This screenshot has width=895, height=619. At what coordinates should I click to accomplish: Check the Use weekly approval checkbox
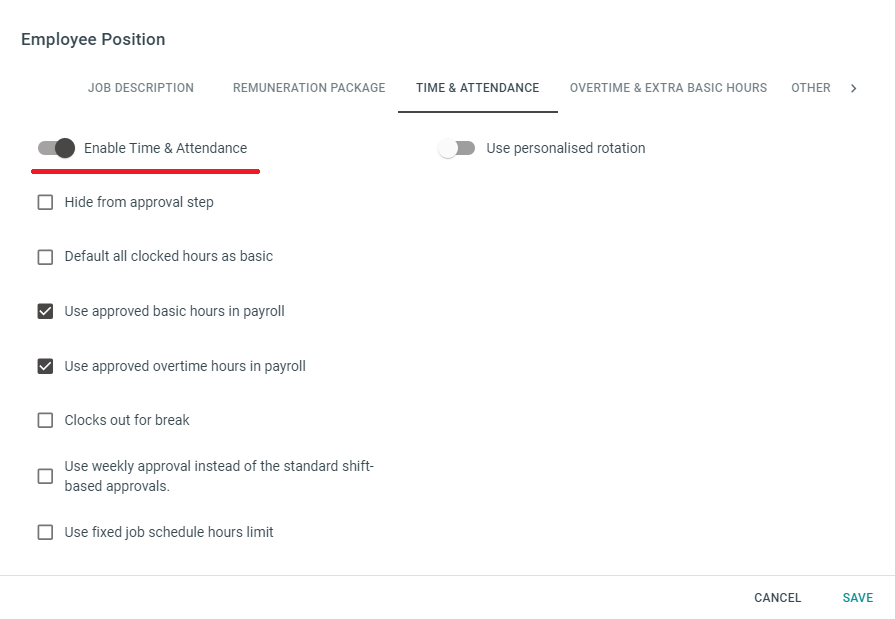[45, 476]
